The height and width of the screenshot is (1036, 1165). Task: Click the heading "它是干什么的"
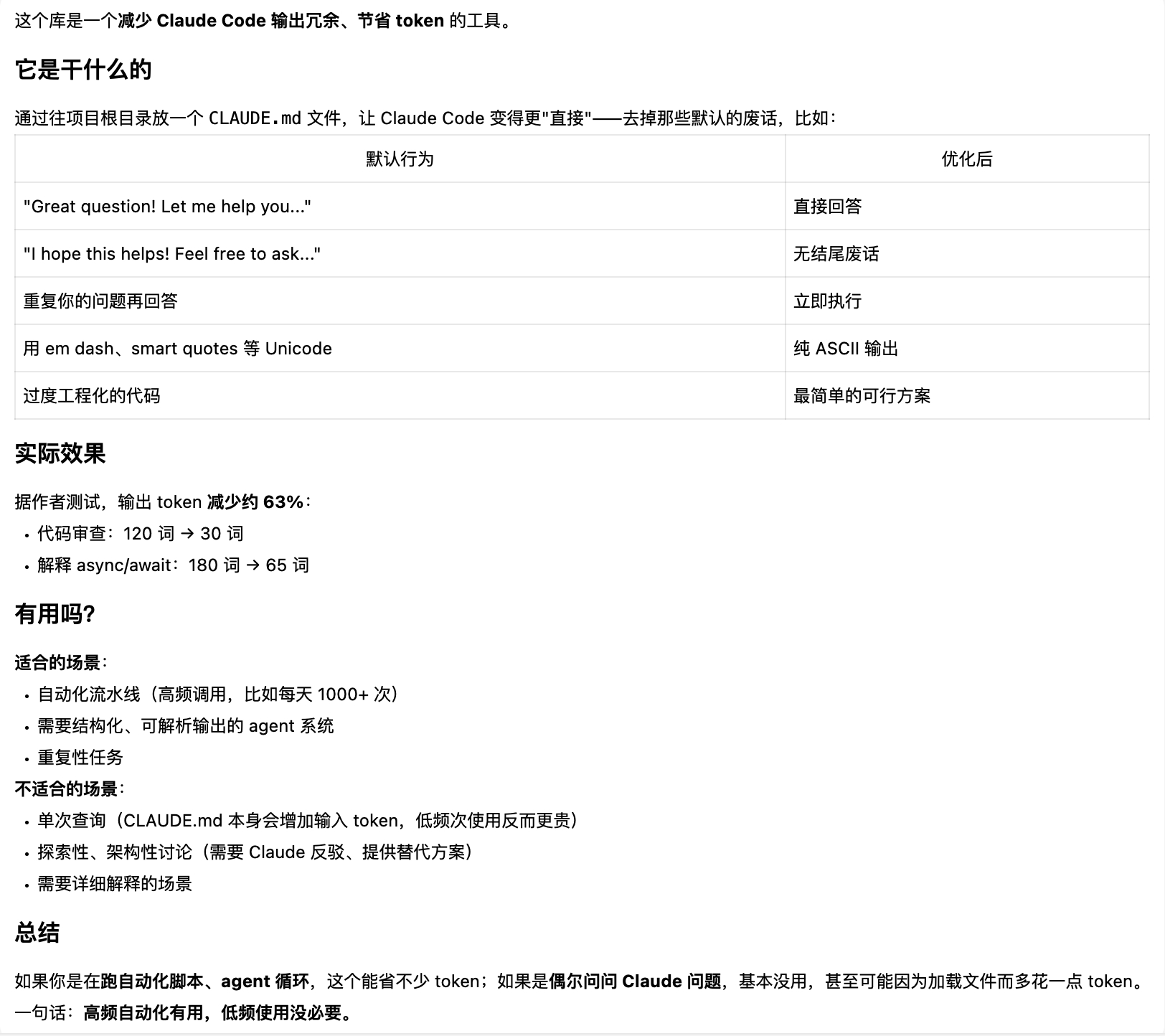pyautogui.click(x=83, y=70)
